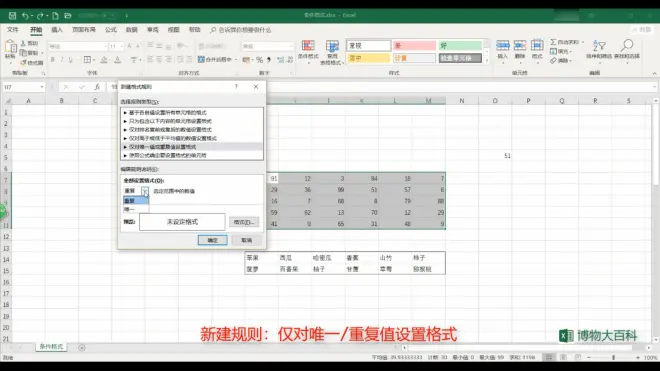Select 唯一 (unique) option in dropdown list
The height and width of the screenshot is (371, 660).
(x=136, y=209)
